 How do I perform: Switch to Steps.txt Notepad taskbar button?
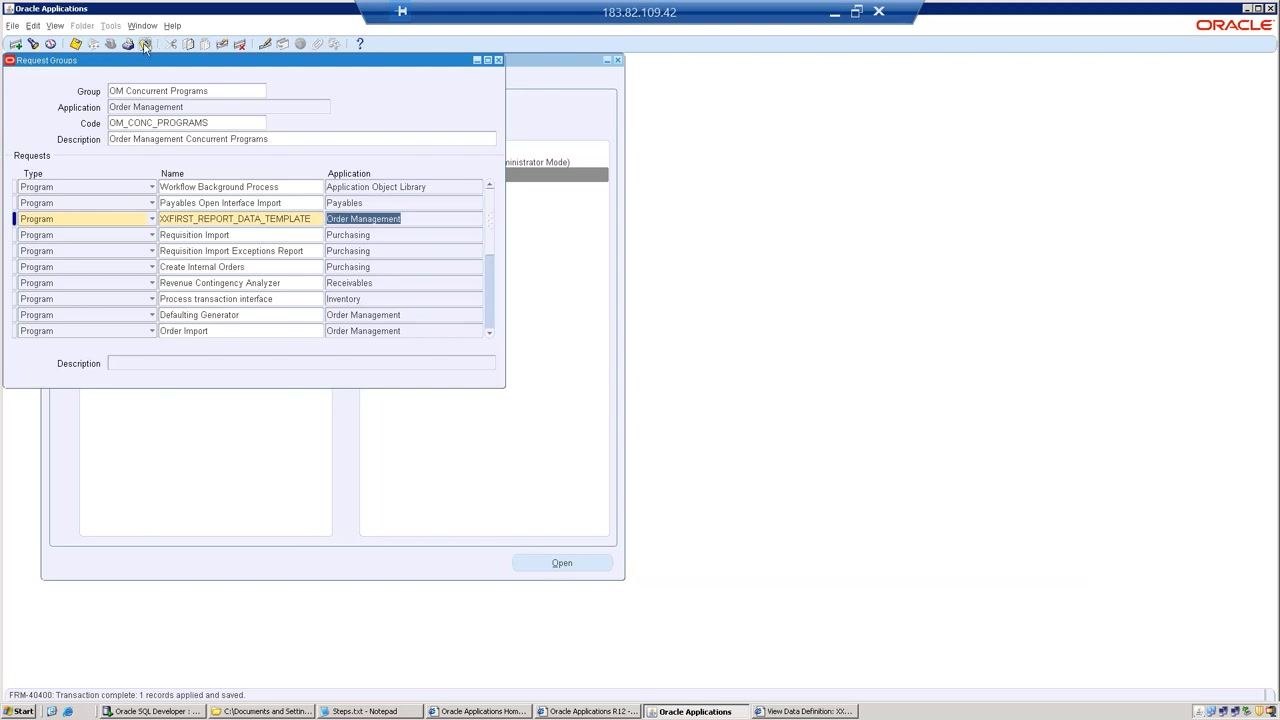[367, 712]
